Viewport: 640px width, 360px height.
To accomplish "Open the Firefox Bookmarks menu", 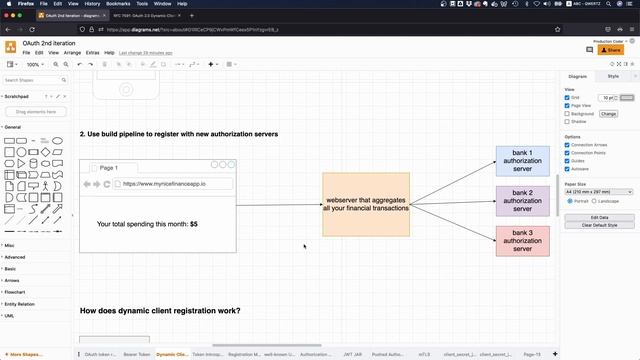I will point(118,4).
